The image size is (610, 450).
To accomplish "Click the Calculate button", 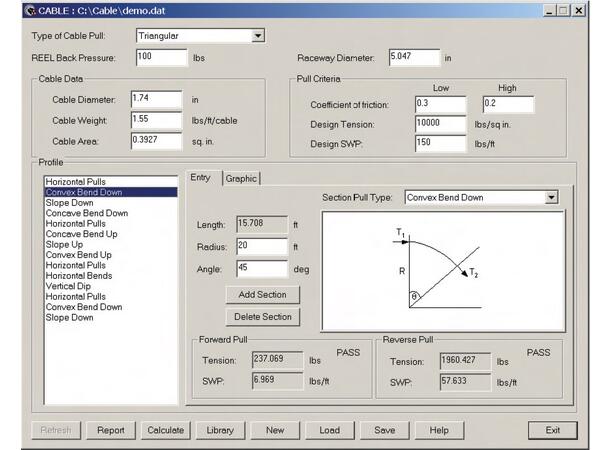I will tap(166, 430).
